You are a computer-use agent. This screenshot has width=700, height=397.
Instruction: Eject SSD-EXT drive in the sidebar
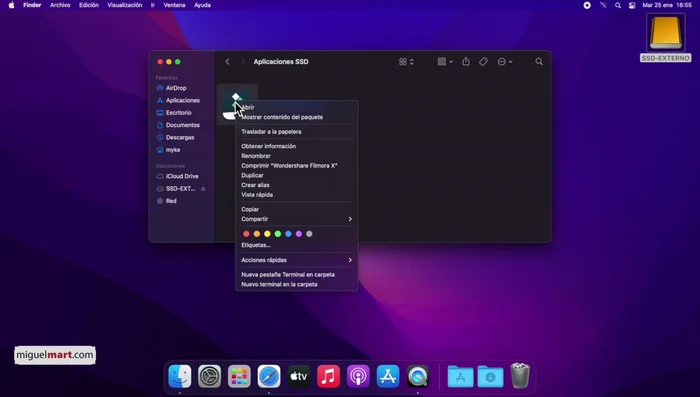point(203,189)
